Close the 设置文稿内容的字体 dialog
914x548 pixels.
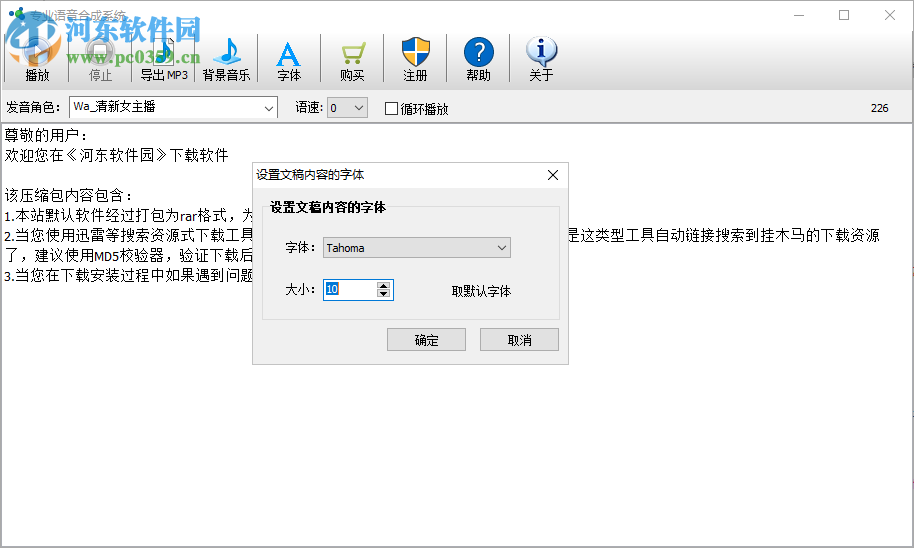(553, 175)
